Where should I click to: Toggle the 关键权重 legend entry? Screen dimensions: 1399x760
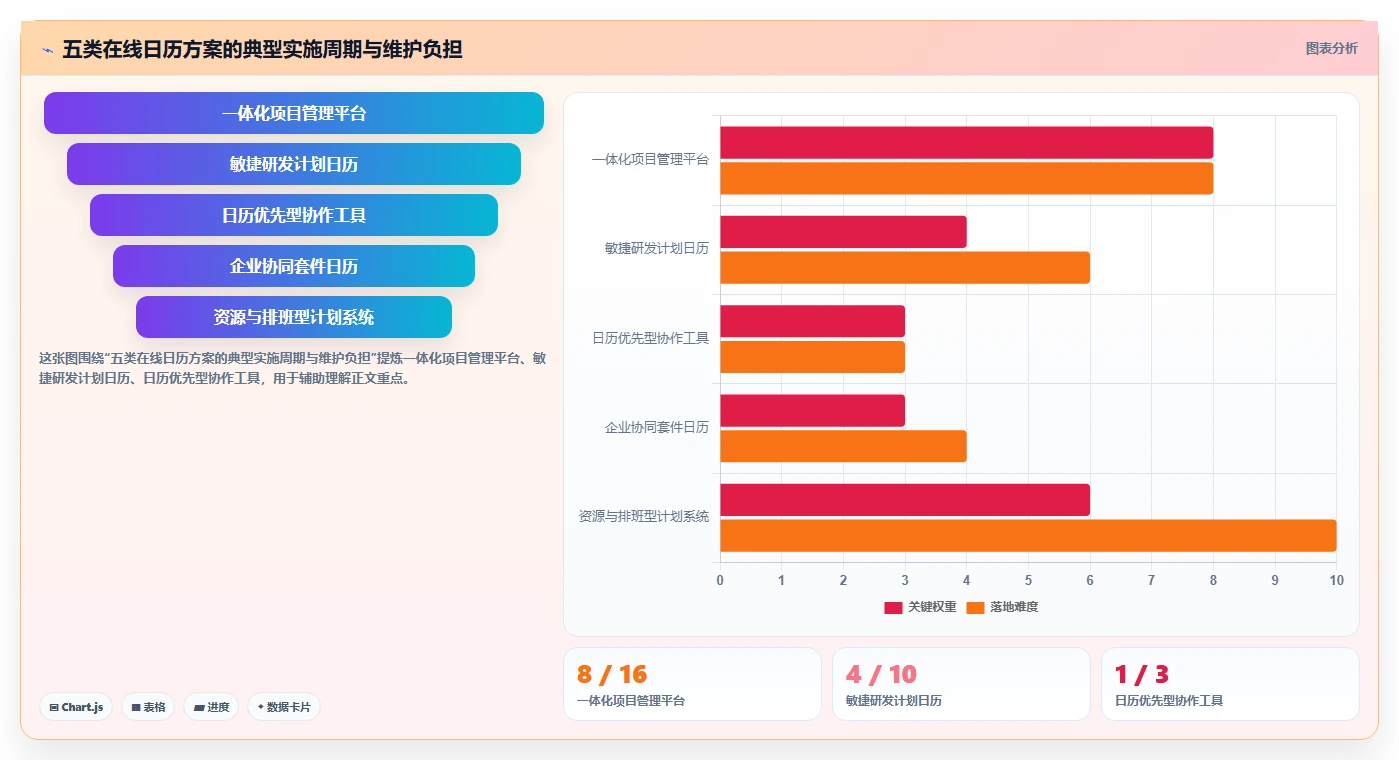(x=920, y=607)
